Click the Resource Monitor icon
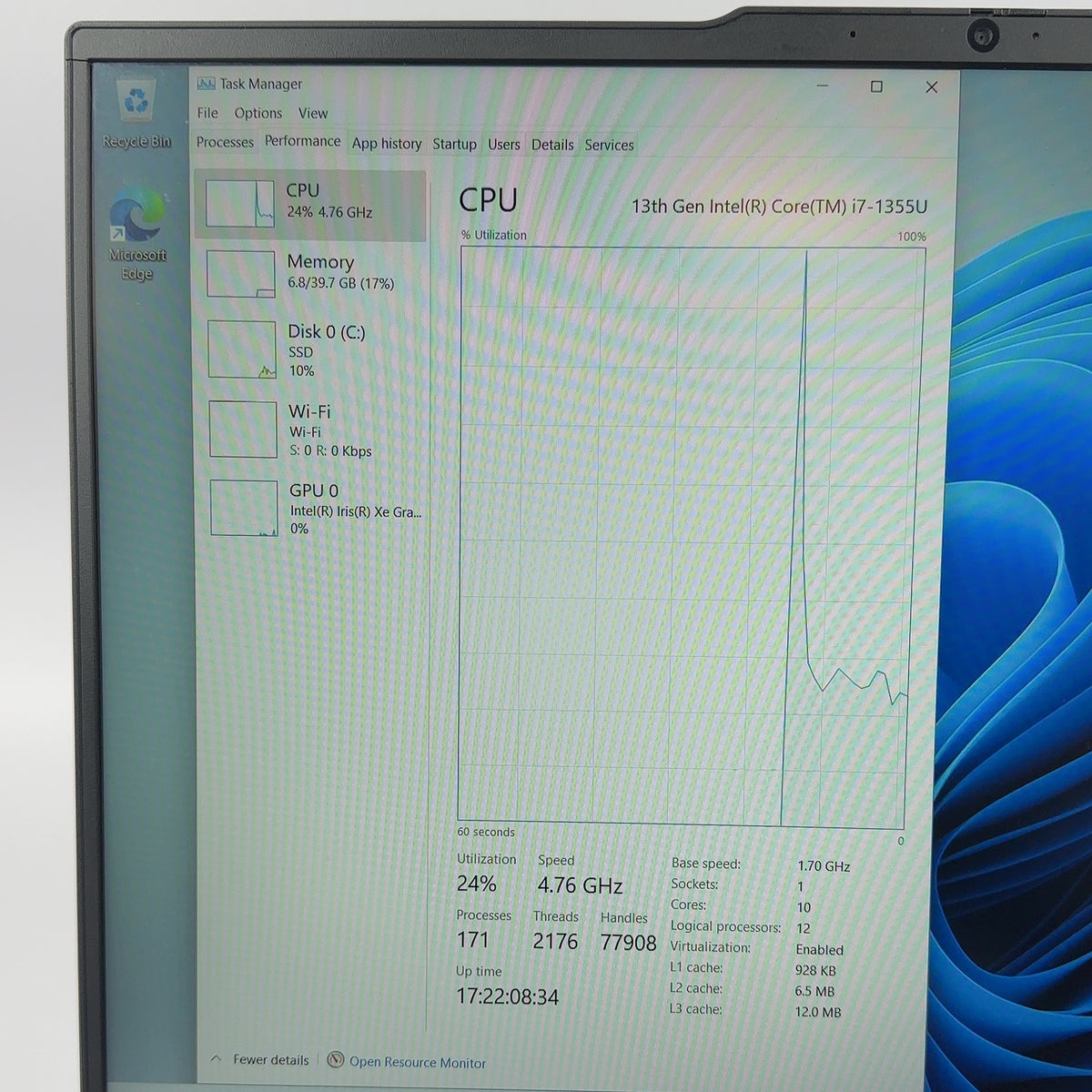 [336, 1060]
